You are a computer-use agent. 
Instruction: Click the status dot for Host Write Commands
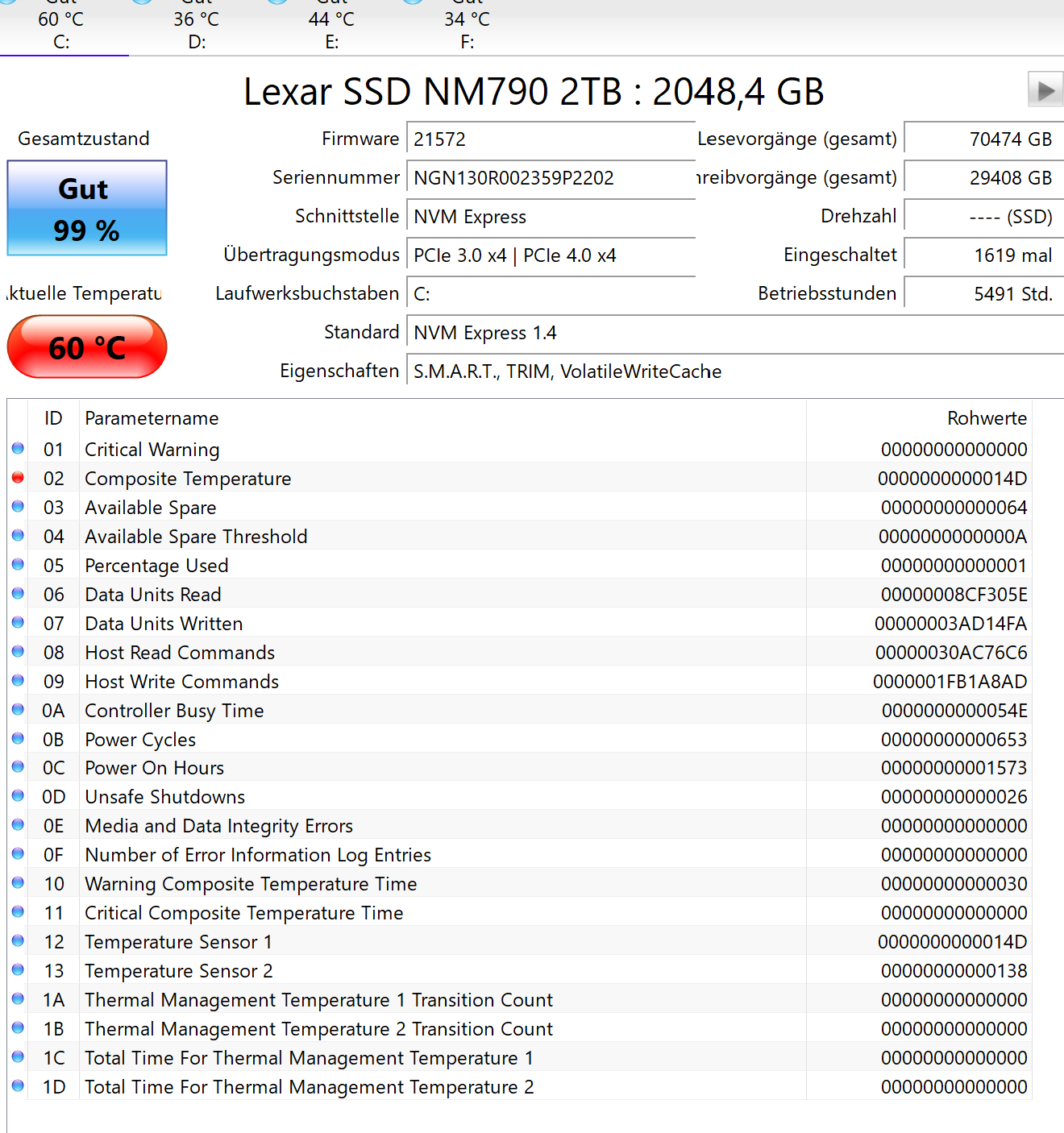18,680
